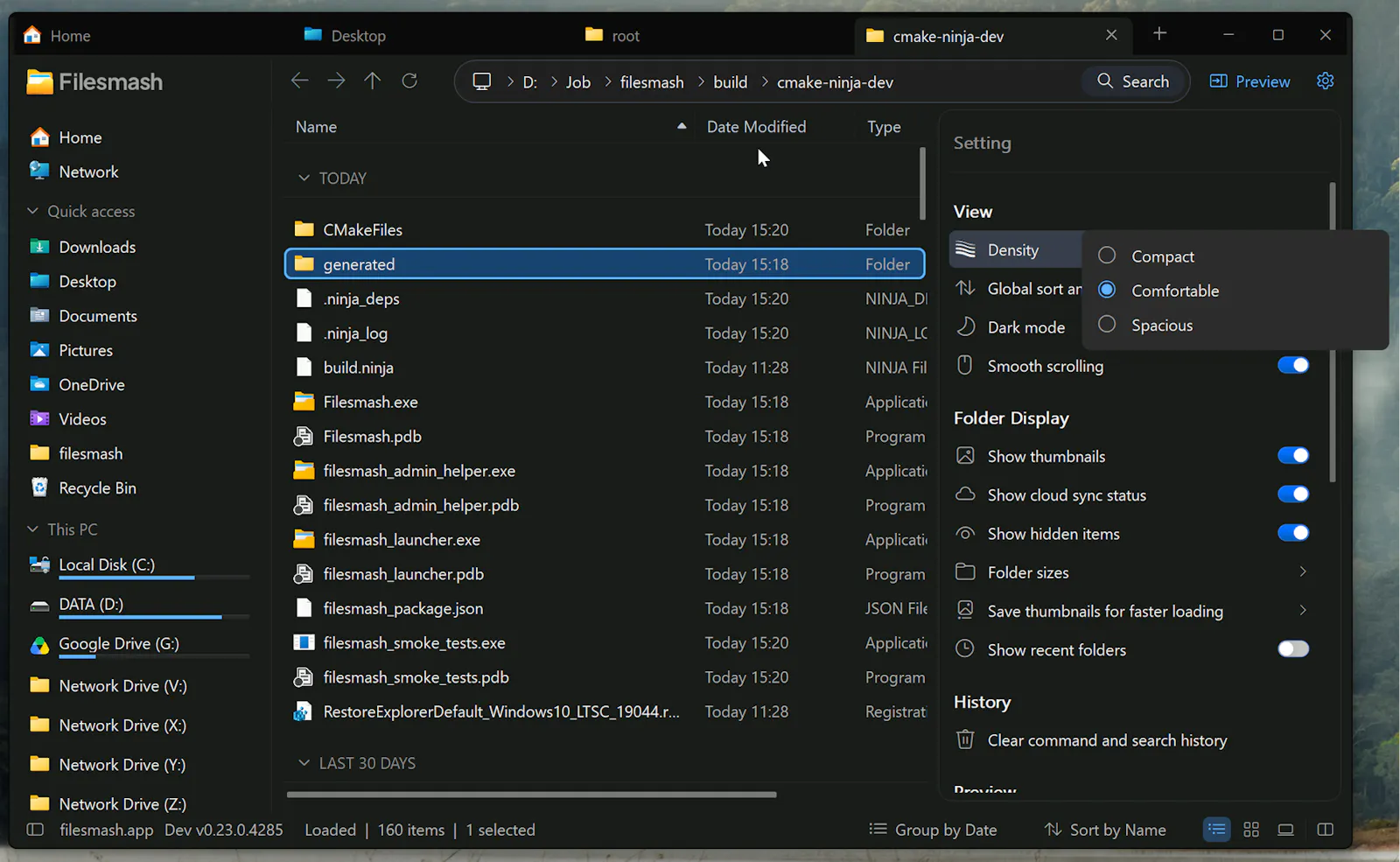
Task: Click Sort by Name in status bar
Action: [x=1105, y=829]
